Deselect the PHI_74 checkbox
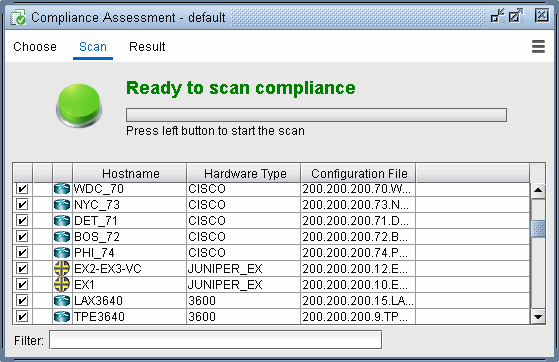 point(22,253)
